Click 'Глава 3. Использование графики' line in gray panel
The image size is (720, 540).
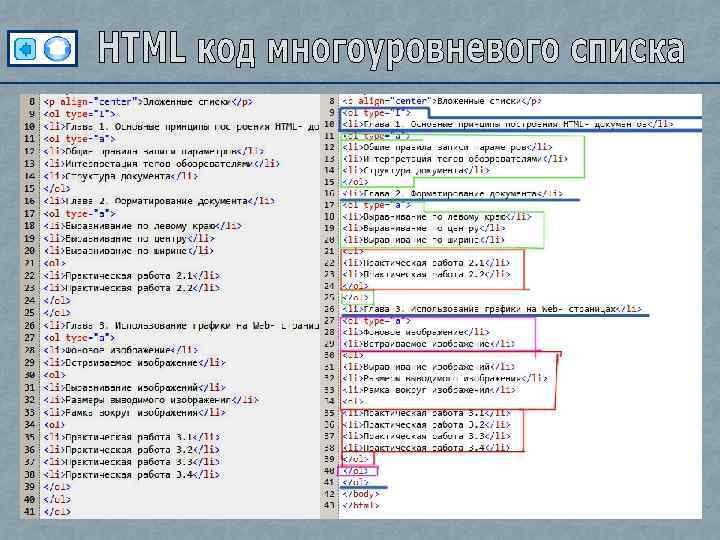pyautogui.click(x=181, y=326)
